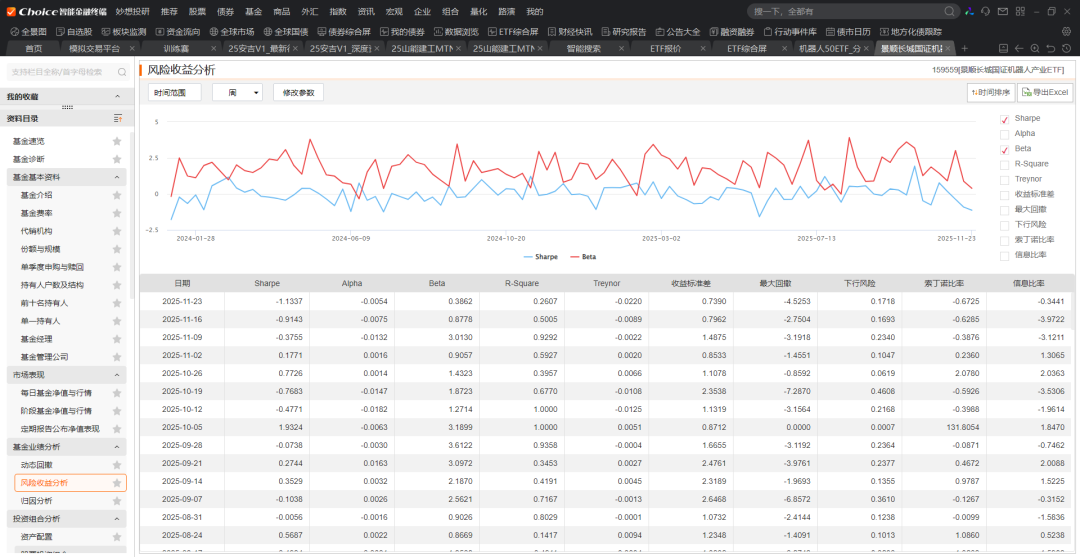The width and height of the screenshot is (1080, 557).
Task: Click the sort icon next to 资料目录
Action: click(117, 118)
